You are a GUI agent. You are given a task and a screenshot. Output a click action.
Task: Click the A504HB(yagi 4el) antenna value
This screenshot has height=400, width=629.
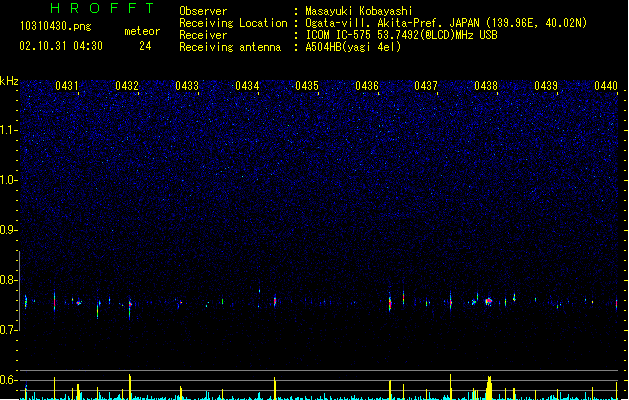point(353,47)
